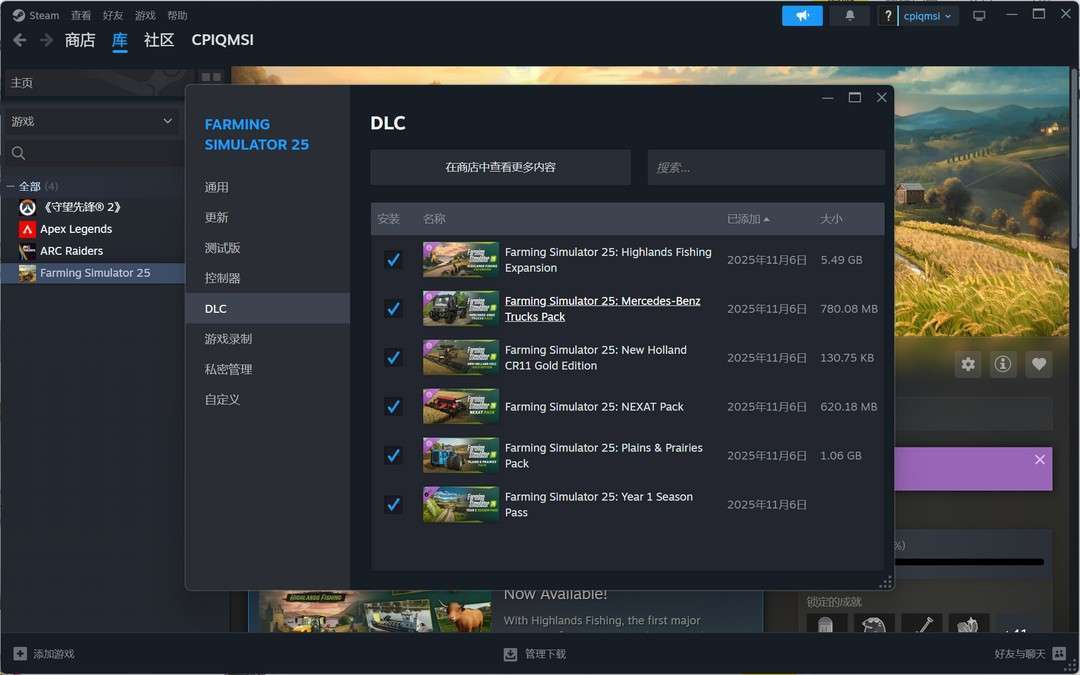Click the favorite heart icon
Viewport: 1080px width, 675px height.
click(x=1039, y=364)
